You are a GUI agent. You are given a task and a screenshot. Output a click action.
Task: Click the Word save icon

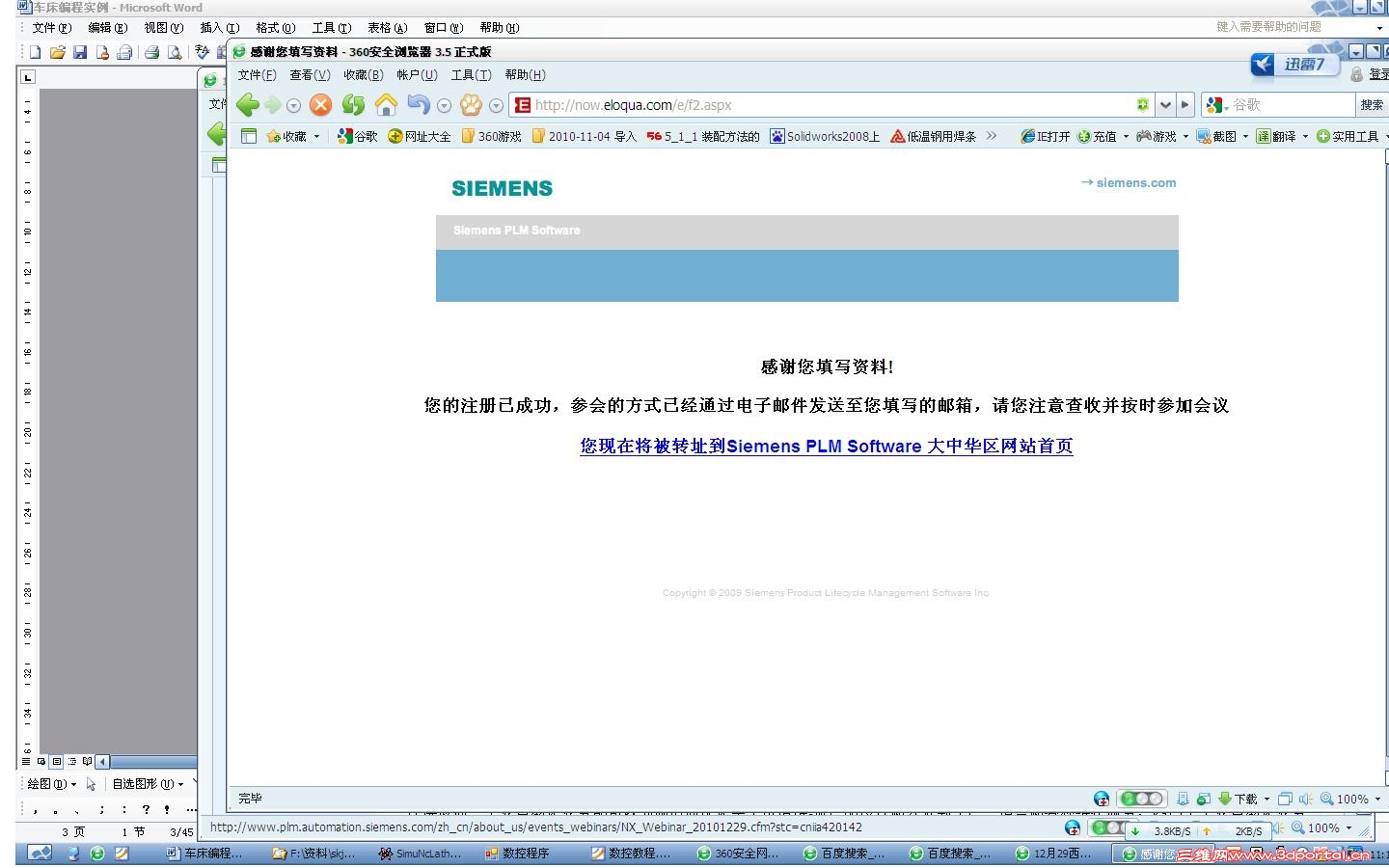80,52
